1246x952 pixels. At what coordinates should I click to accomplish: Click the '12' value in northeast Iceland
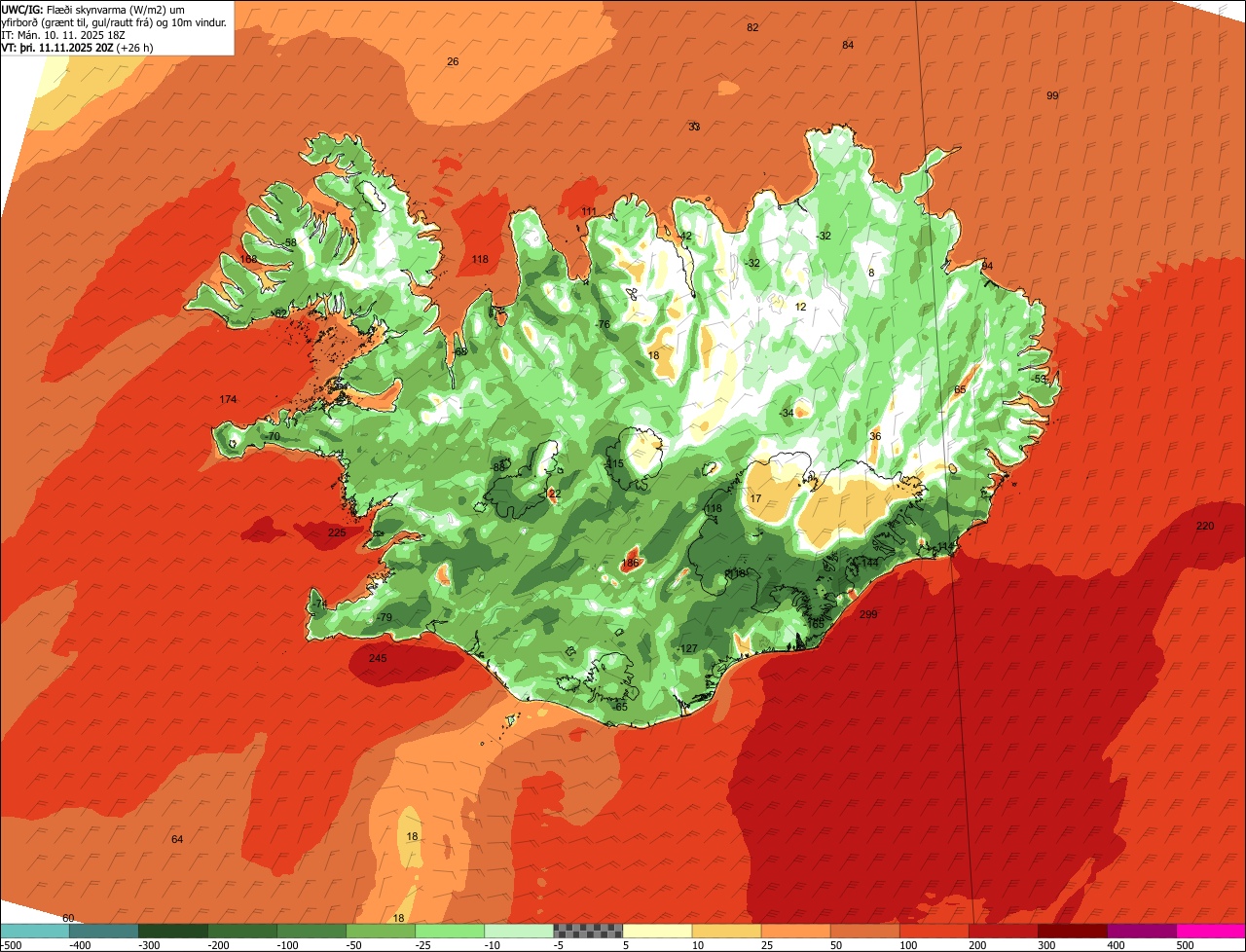coord(801,307)
